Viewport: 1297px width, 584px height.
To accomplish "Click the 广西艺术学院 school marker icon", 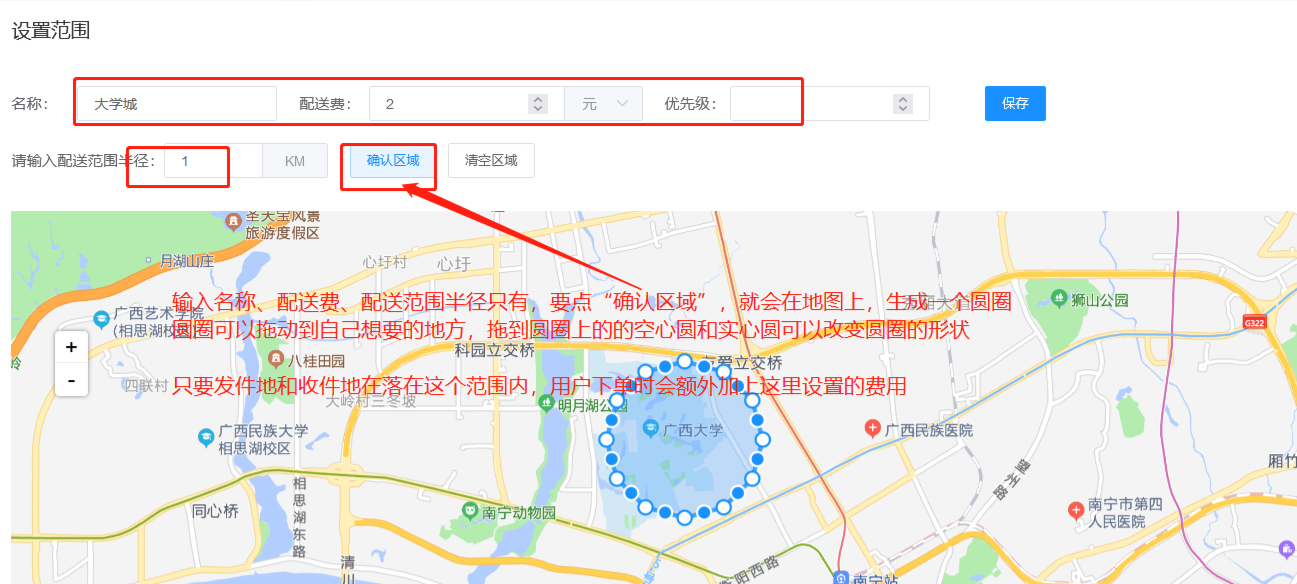I will point(101,320).
